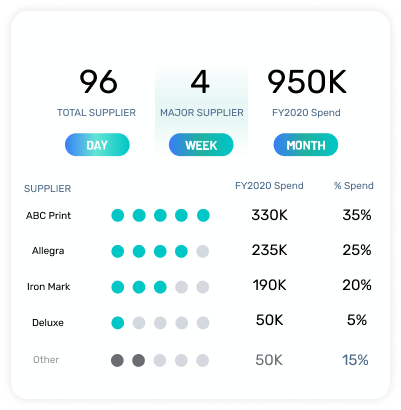Select the Iron Mark supplier name
This screenshot has width=401, height=410.
(x=49, y=287)
